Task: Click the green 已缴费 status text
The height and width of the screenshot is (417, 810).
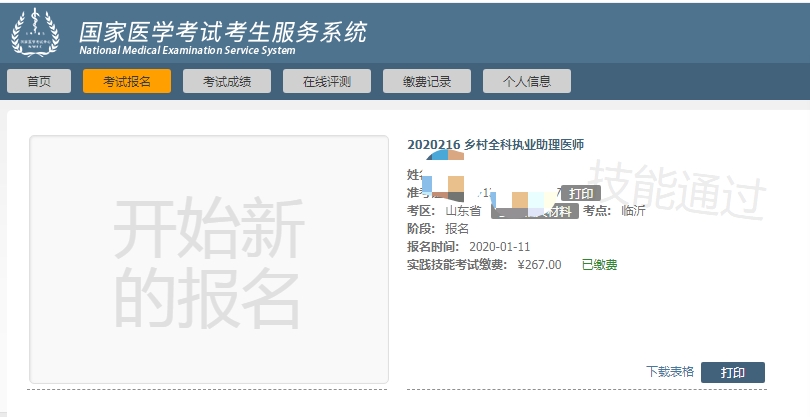Action: click(x=600, y=265)
